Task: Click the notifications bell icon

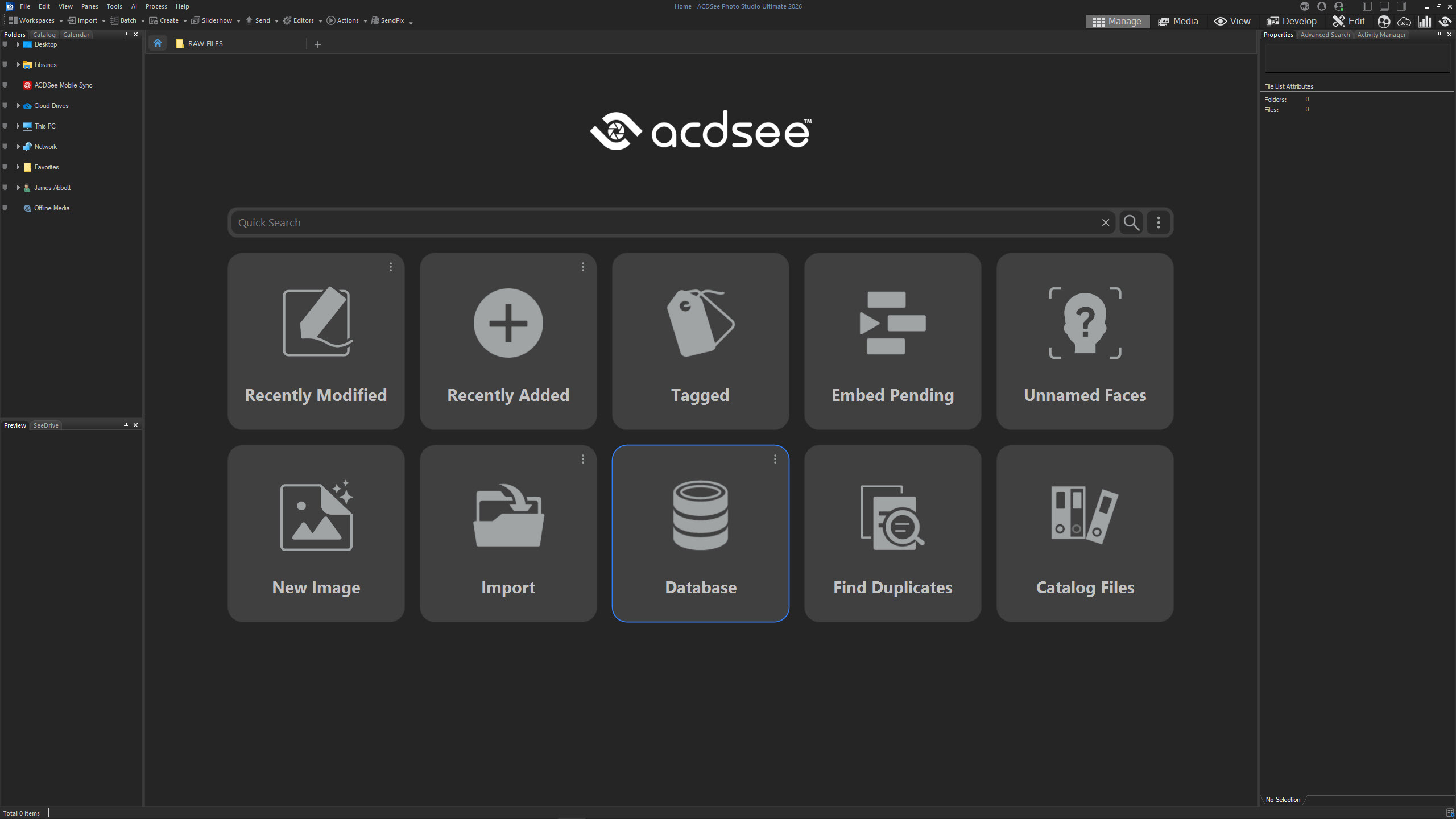Action: point(1322,6)
